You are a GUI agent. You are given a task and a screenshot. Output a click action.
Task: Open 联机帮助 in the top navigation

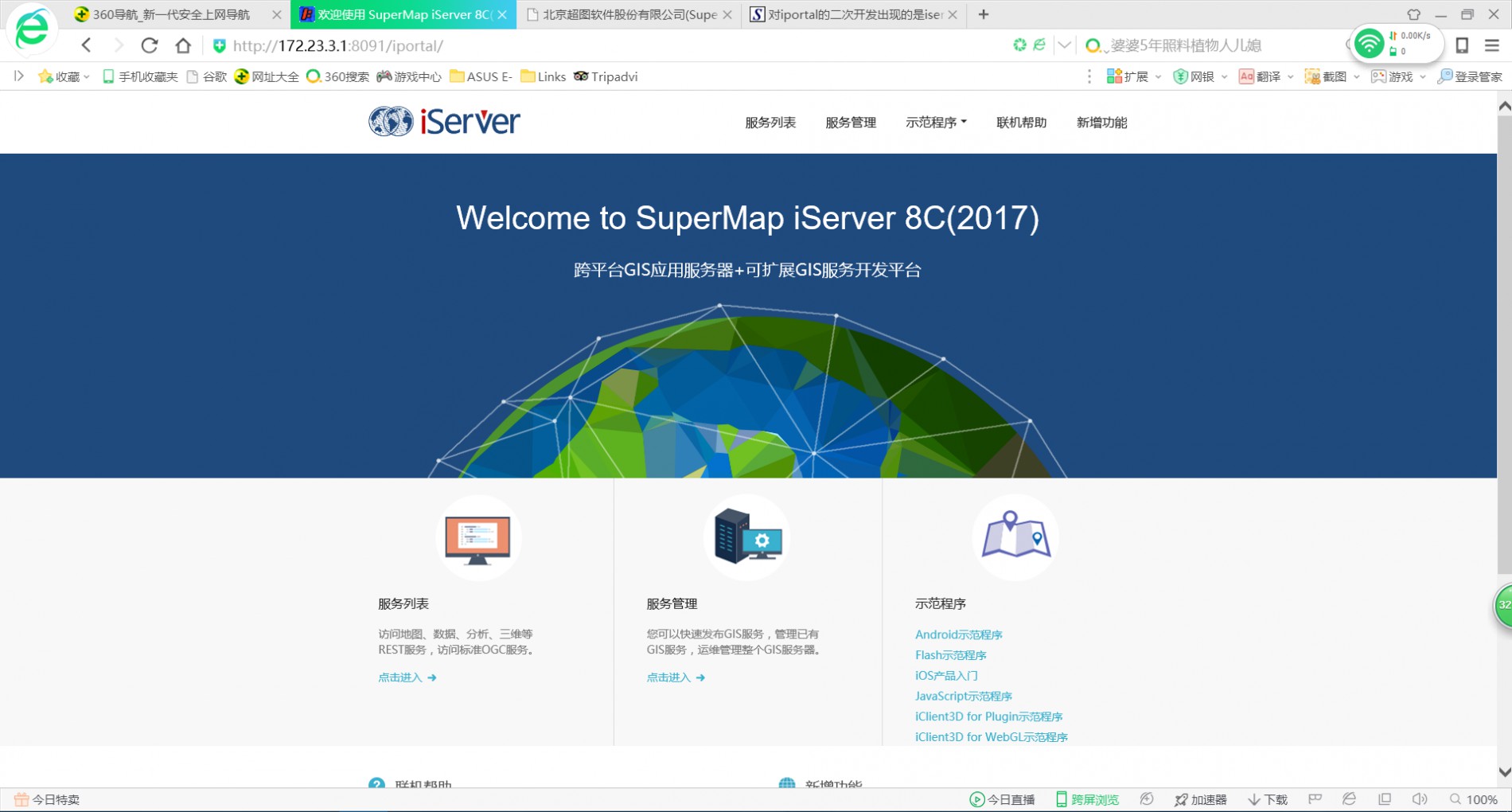(x=1021, y=122)
